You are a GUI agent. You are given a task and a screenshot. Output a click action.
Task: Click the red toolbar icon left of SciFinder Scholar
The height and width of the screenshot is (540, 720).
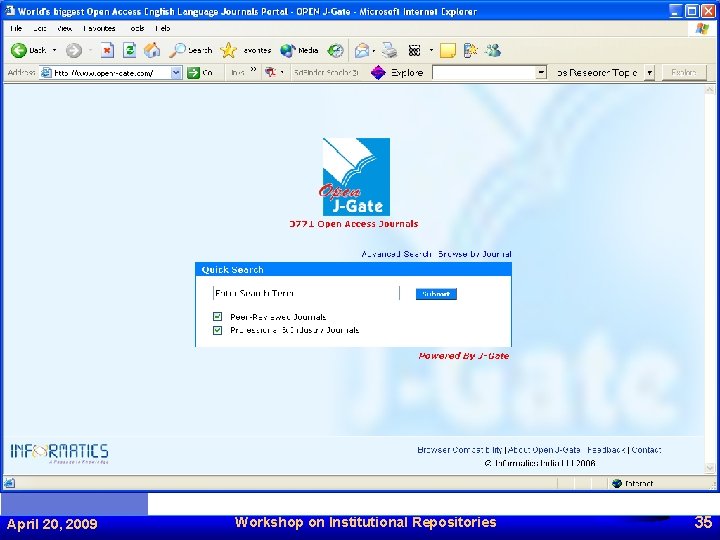pyautogui.click(x=270, y=73)
